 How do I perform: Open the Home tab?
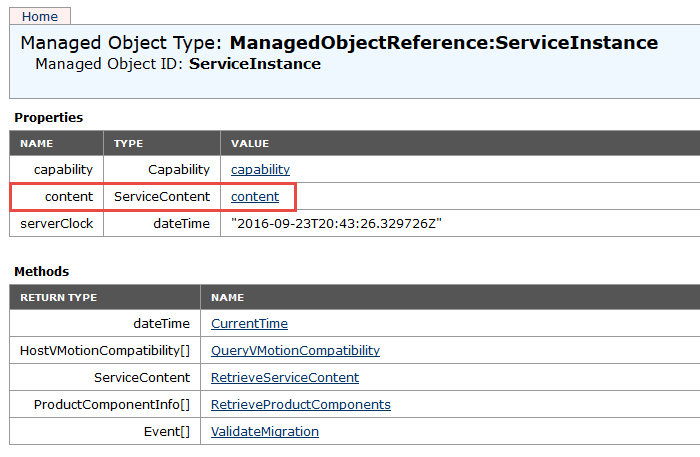coord(40,16)
